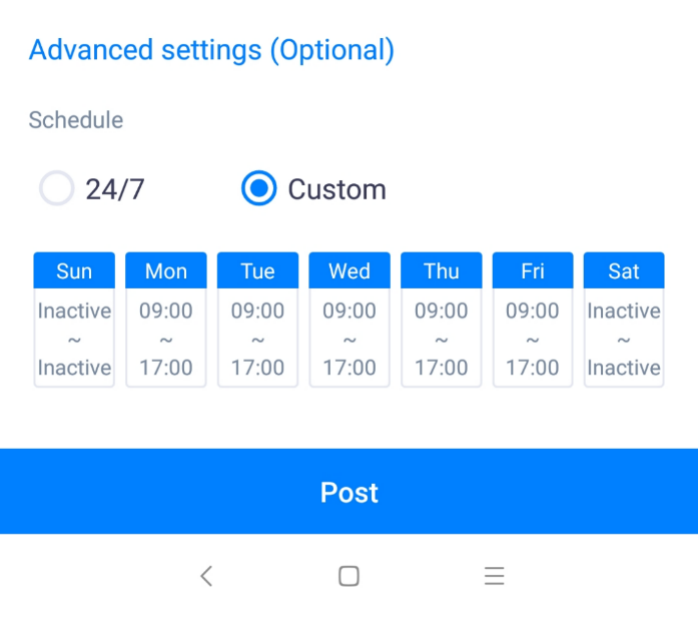Open the Sun schedule header

tap(74, 271)
